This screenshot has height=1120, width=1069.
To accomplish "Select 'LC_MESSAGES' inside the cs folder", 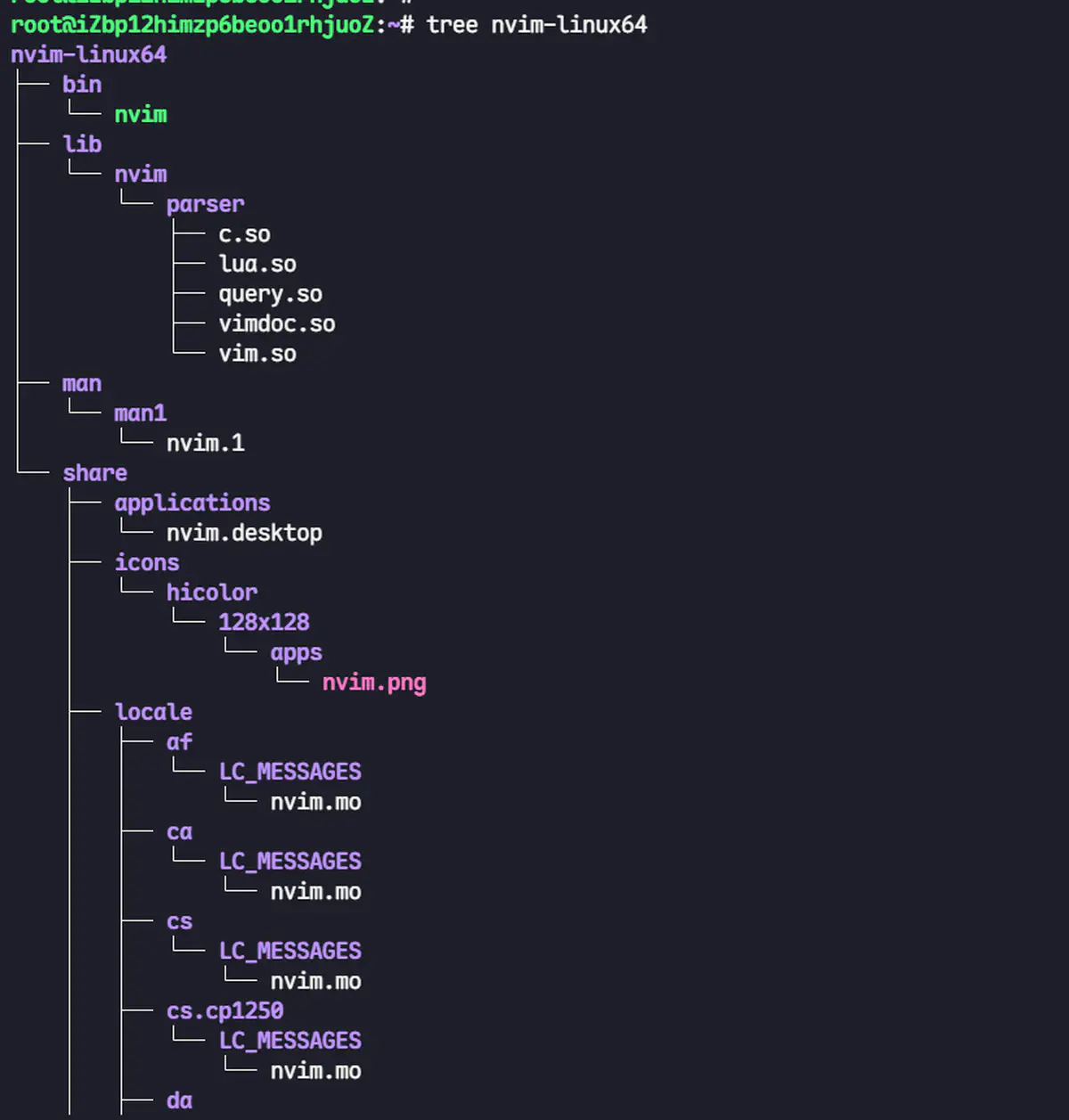I will tap(290, 952).
